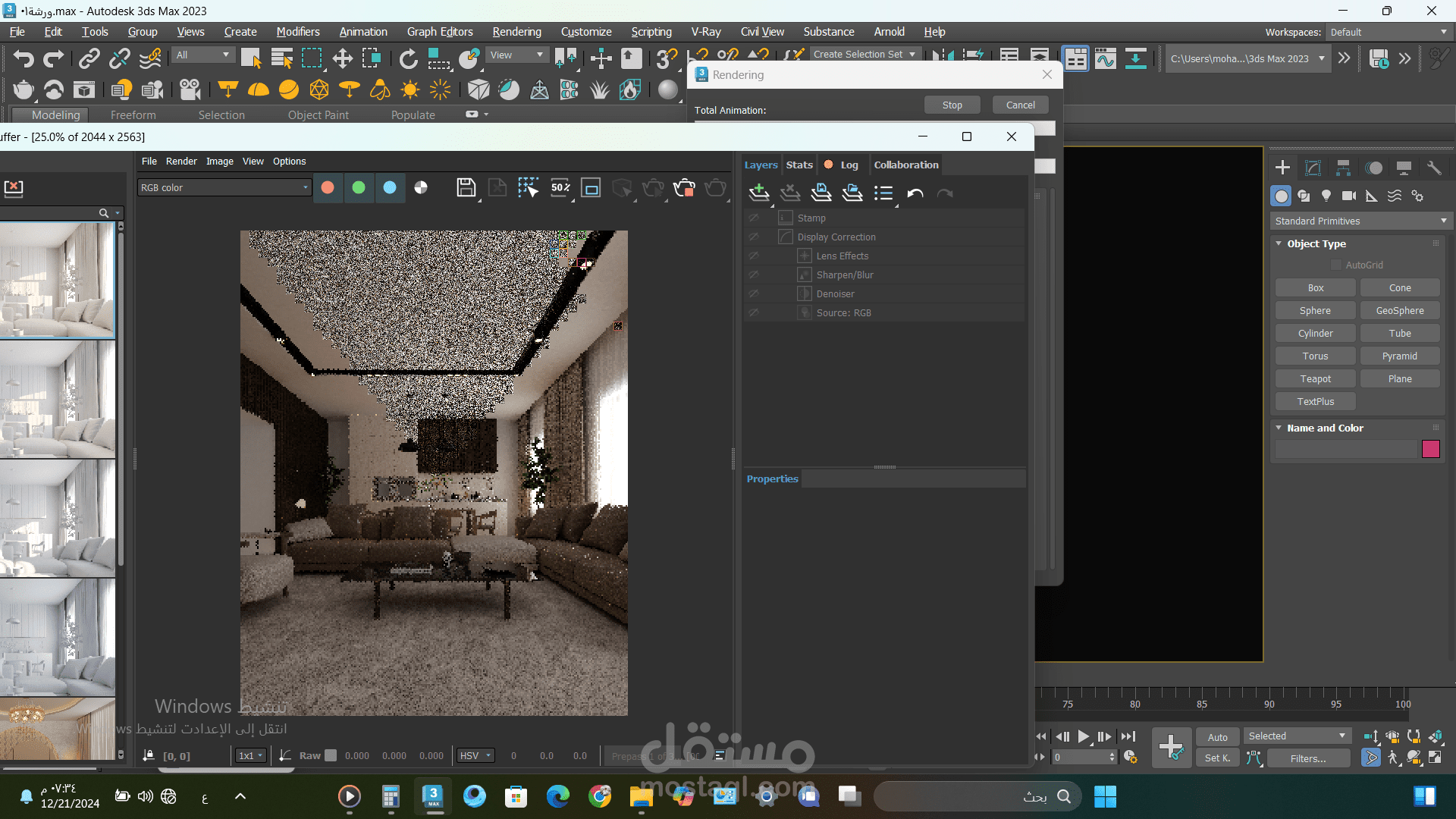
Task: Toggle visibility of the Denoiser layer
Action: [x=753, y=293]
